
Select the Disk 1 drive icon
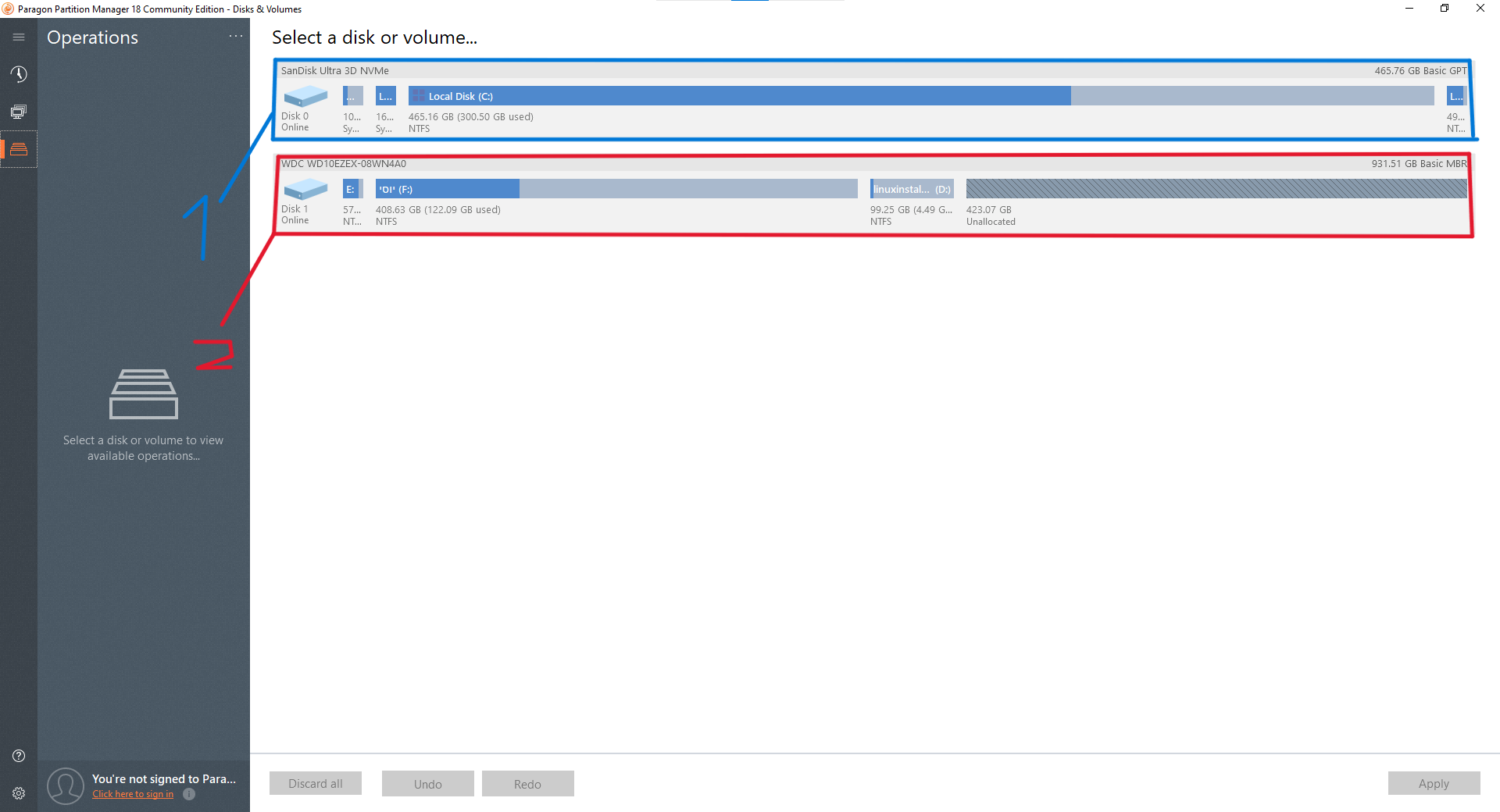[305, 189]
